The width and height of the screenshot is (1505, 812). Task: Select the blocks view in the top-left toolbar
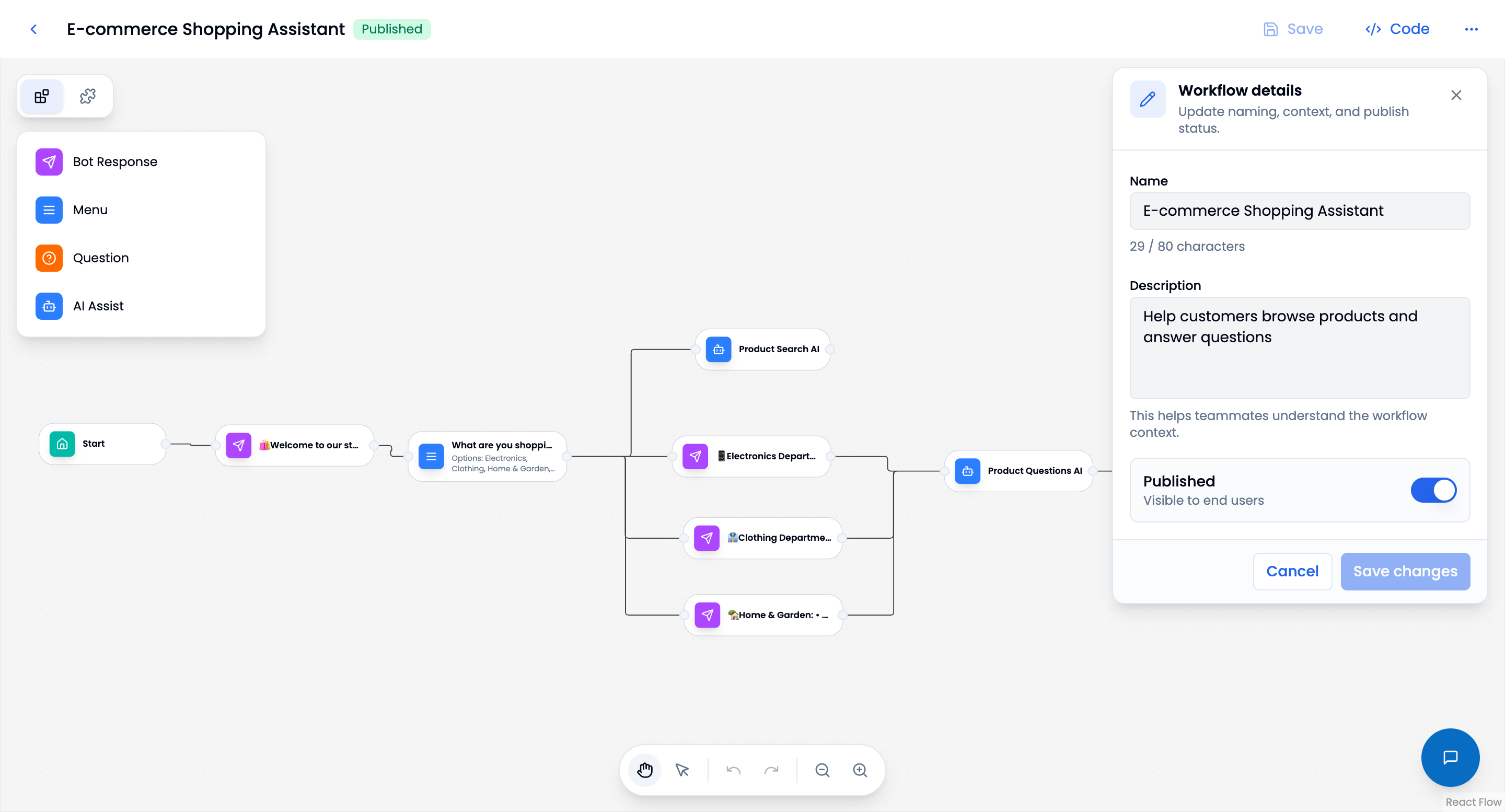click(x=41, y=95)
